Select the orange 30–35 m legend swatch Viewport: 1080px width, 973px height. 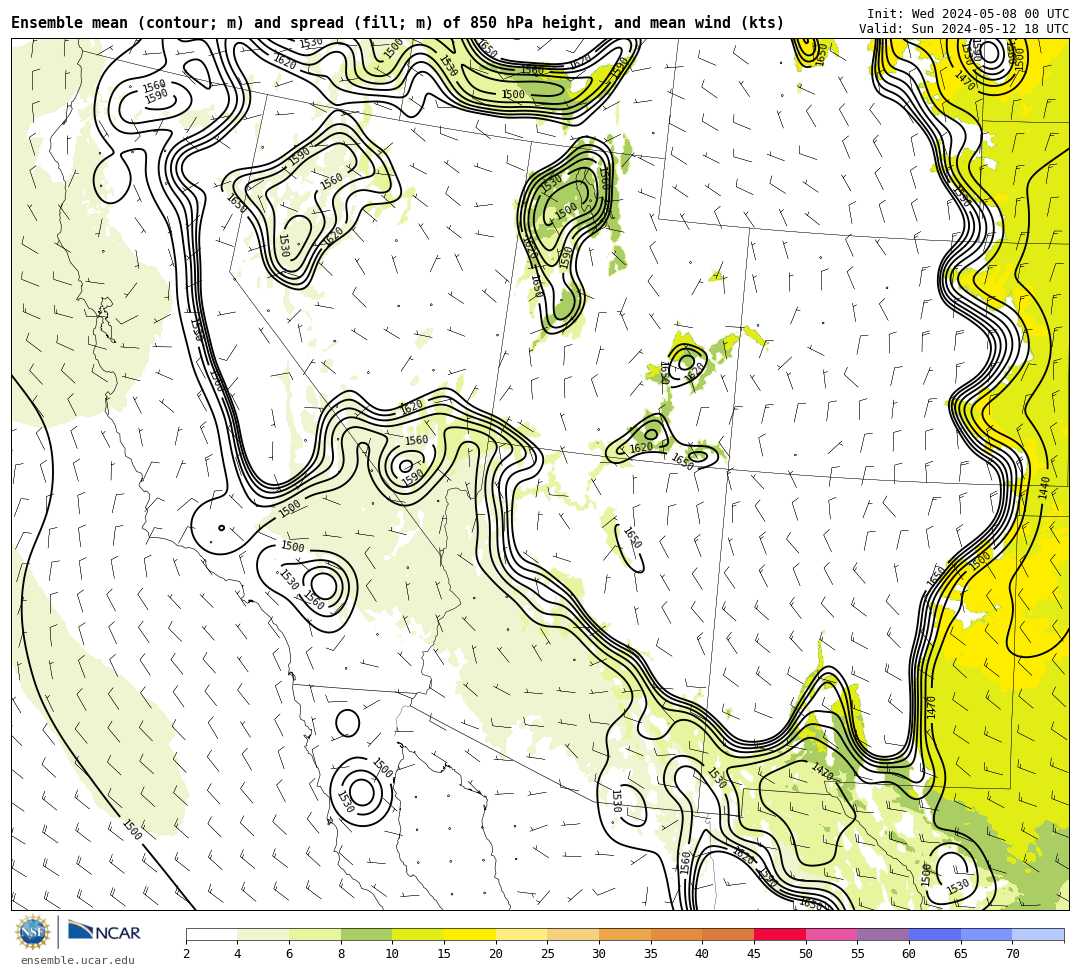coord(625,934)
